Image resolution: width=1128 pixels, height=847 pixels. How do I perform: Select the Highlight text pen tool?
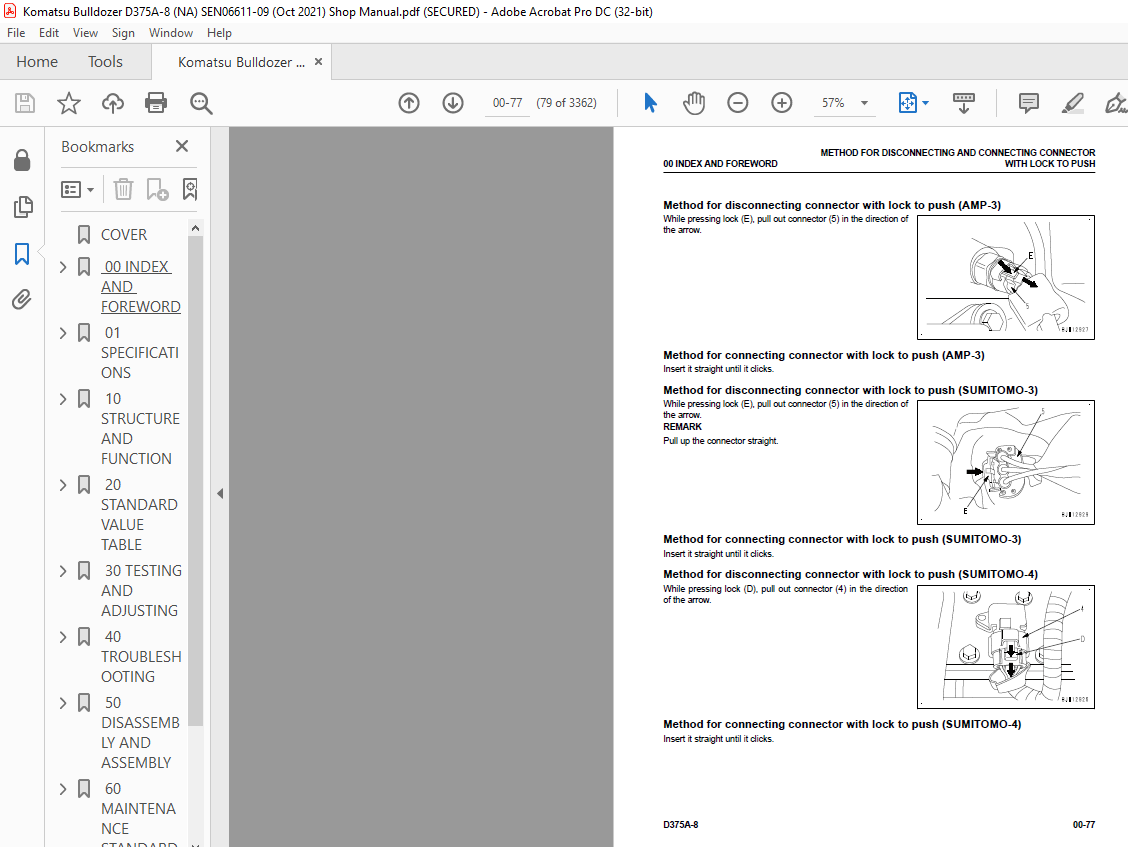1073,103
